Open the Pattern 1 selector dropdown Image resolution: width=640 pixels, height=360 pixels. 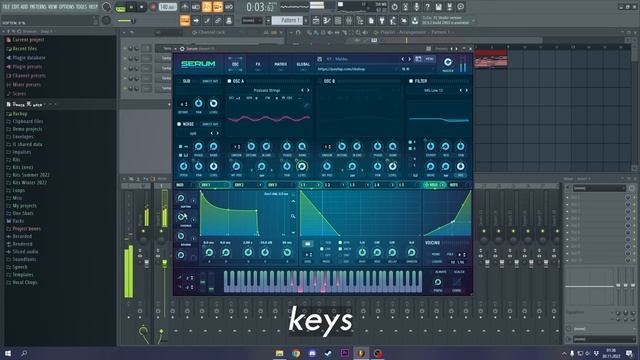pos(287,20)
